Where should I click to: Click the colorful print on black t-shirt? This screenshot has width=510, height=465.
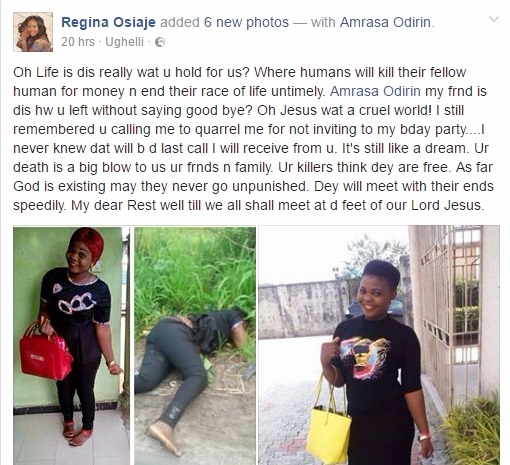[364, 358]
